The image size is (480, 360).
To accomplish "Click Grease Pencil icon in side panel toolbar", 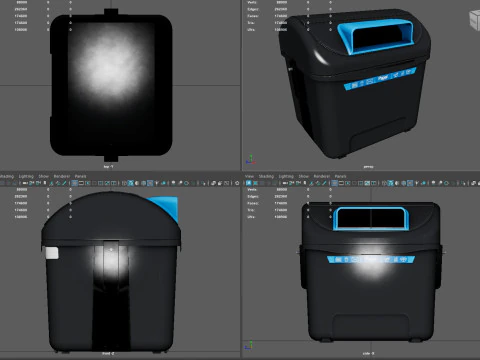I will 324,183.
